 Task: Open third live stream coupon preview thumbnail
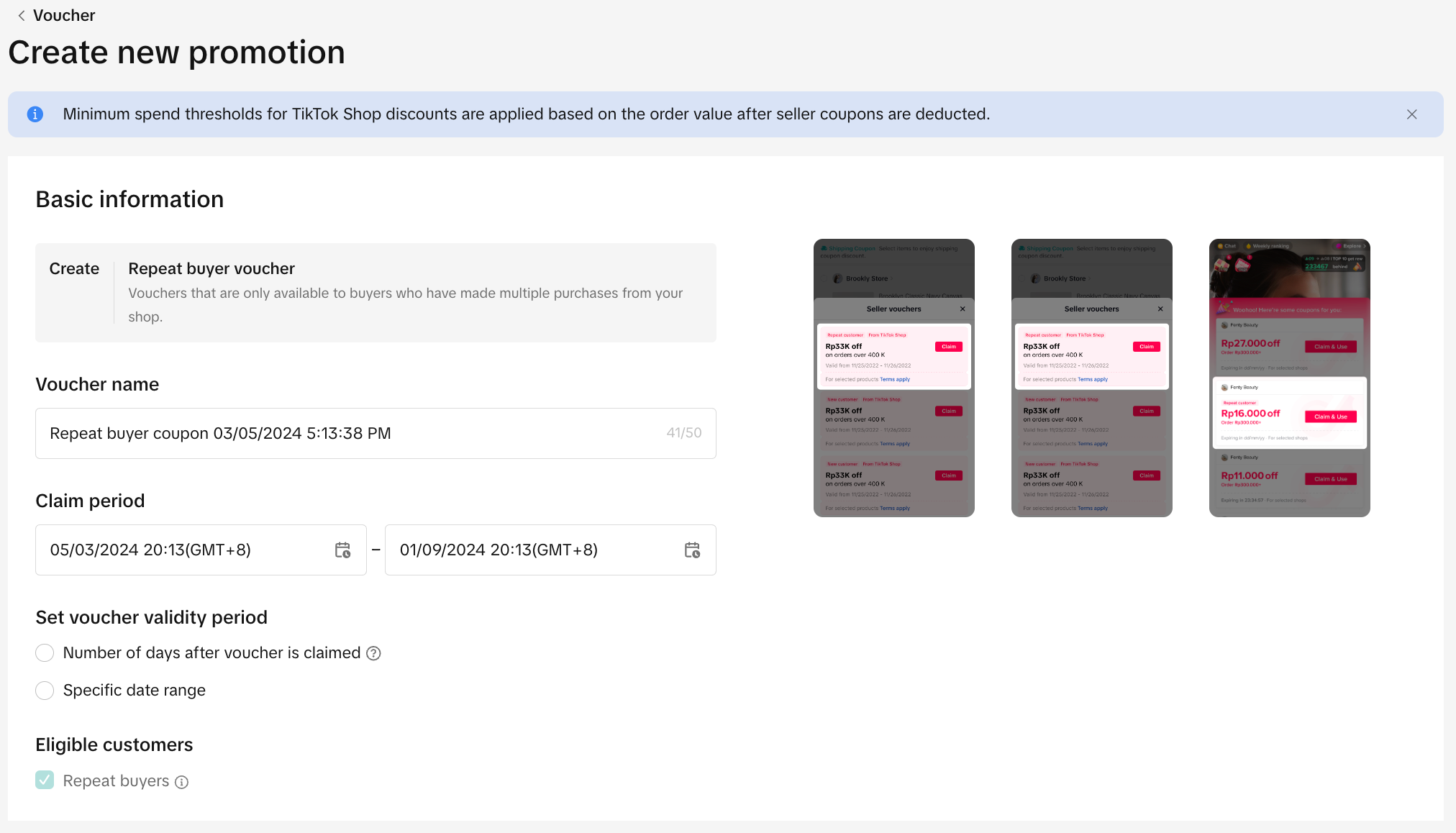(x=1289, y=378)
